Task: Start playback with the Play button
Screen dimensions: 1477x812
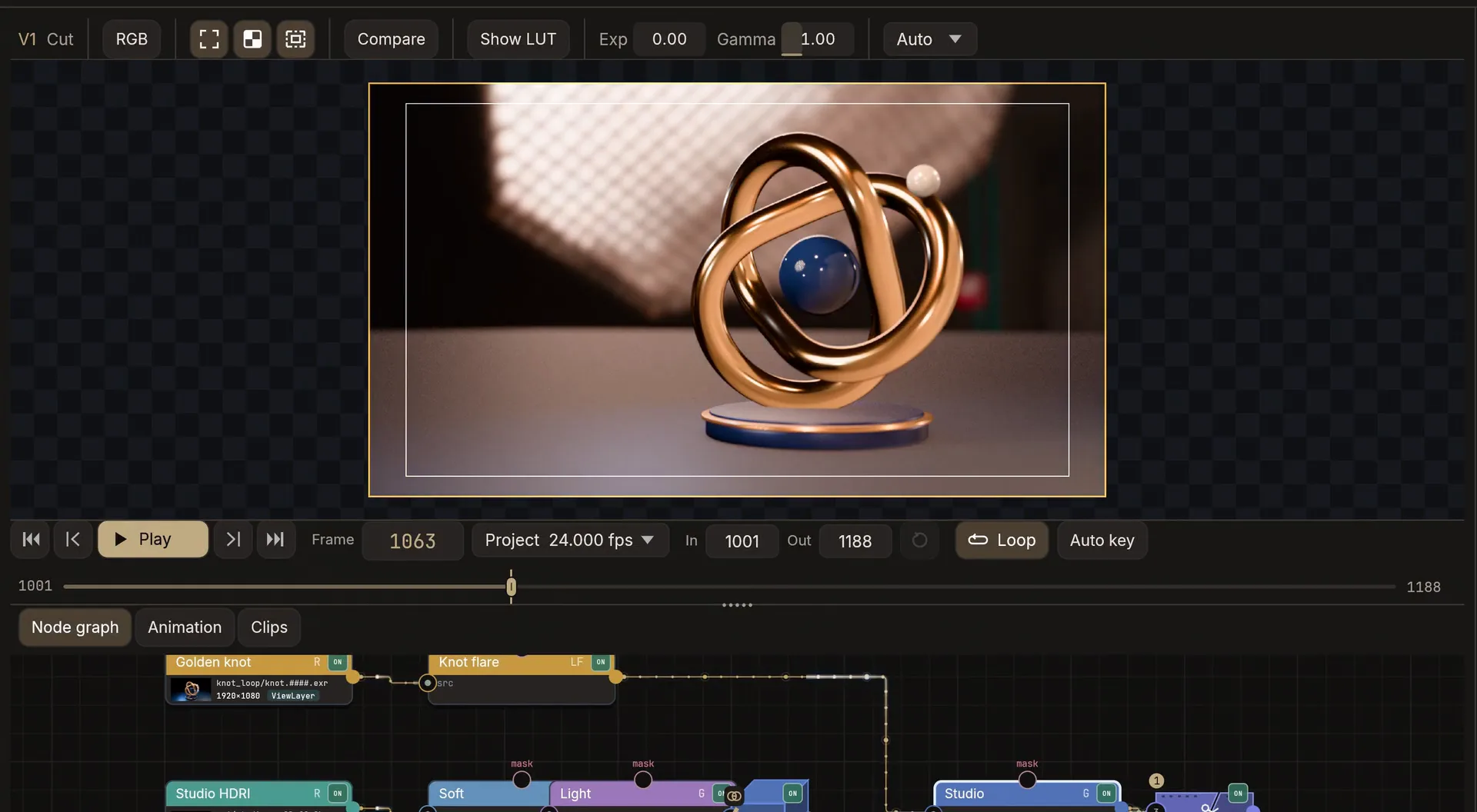Action: pos(153,540)
